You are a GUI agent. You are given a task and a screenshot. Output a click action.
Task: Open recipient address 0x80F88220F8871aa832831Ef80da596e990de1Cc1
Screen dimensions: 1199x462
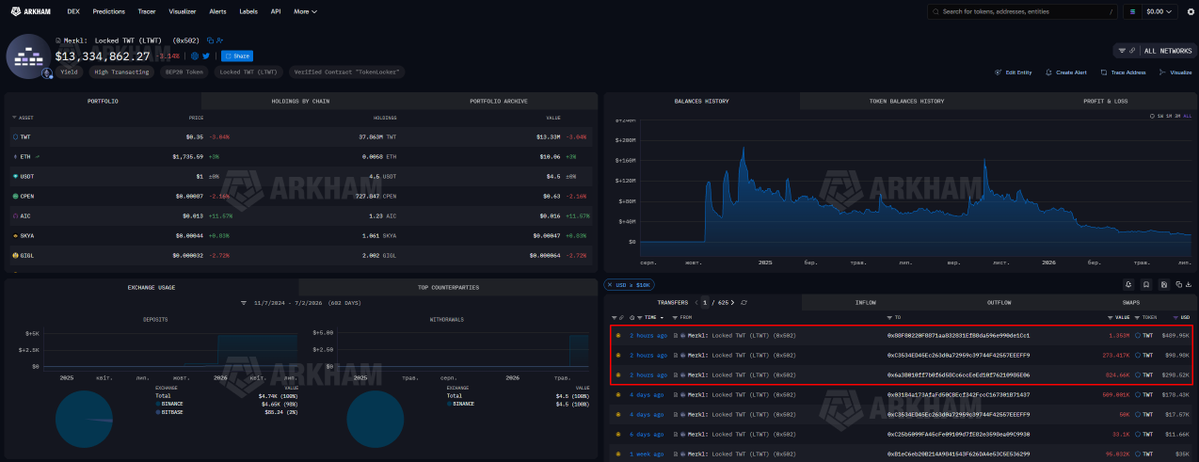pyautogui.click(x=958, y=335)
